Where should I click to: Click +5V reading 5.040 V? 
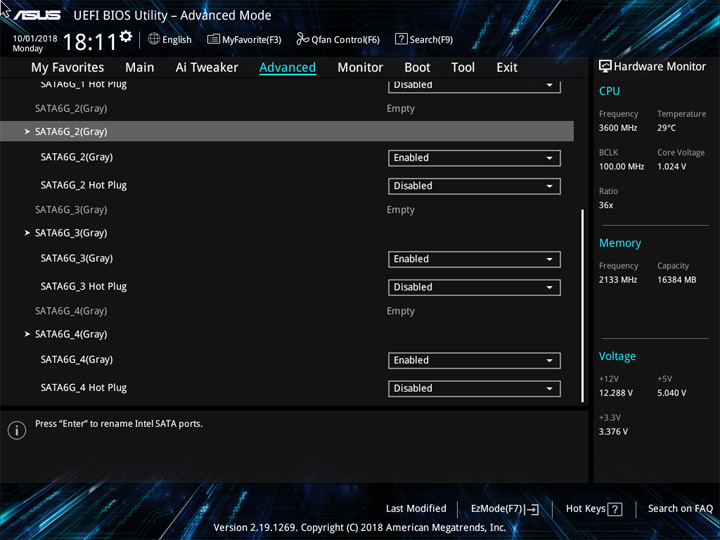tap(671, 393)
